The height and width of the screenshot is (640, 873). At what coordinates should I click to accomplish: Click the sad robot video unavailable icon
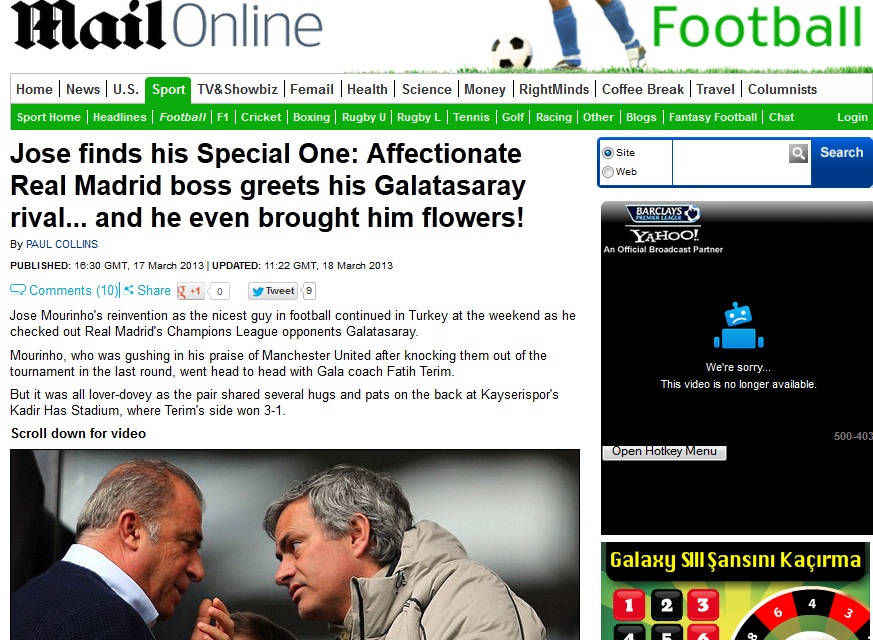738,326
